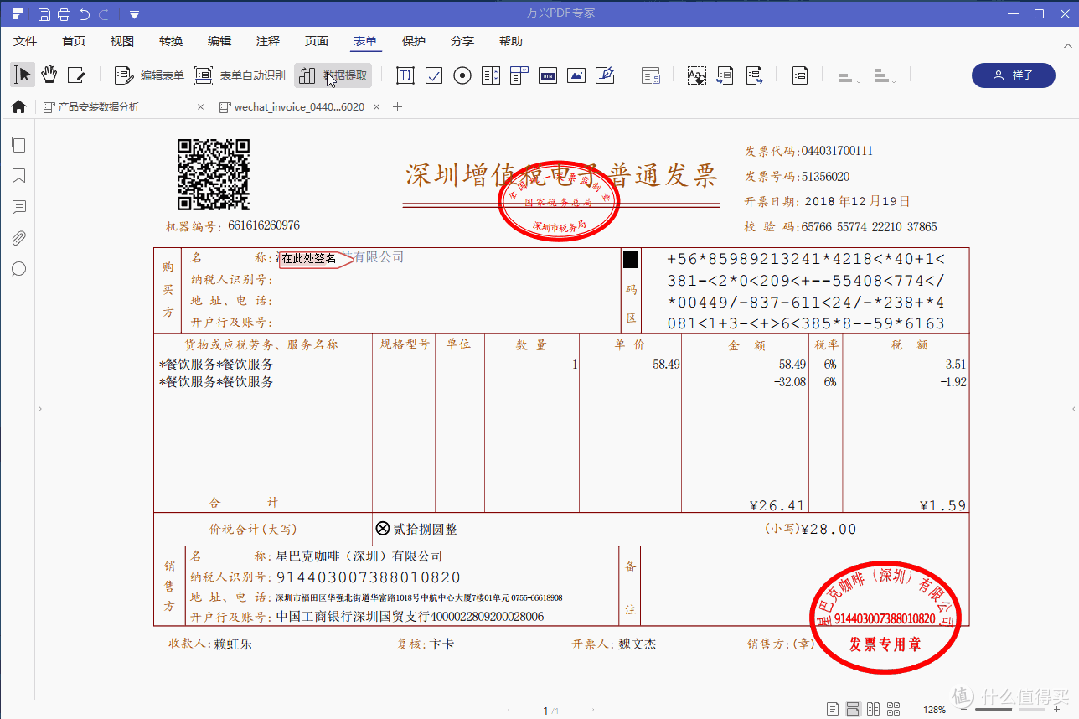
Task: Add an image field to form
Action: (577, 75)
